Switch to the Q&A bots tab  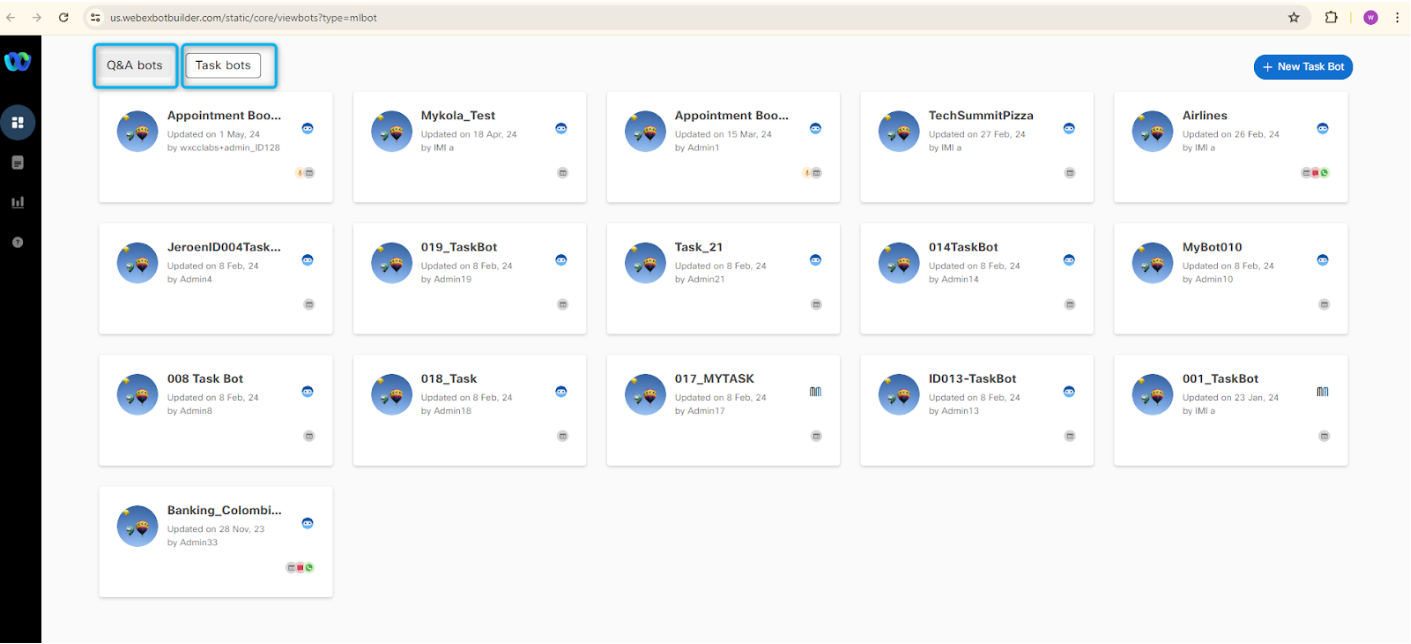[135, 66]
